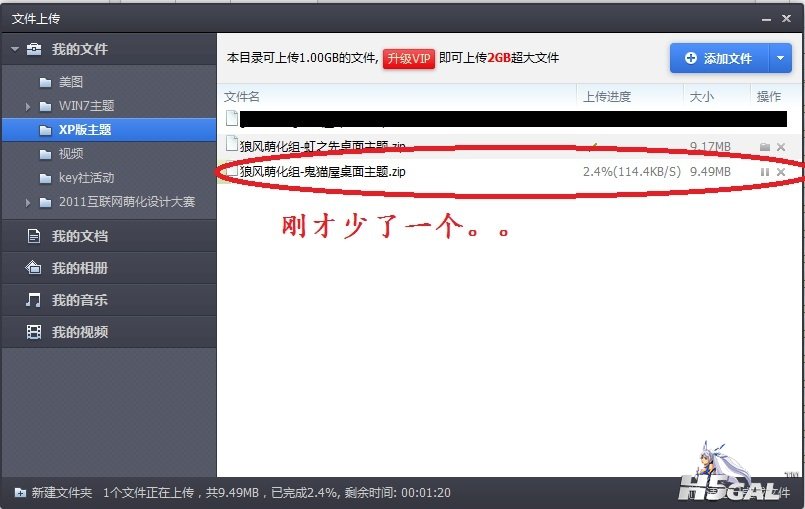This screenshot has width=805, height=509.
Task: Click the 我的视频 film icon
Action: (x=34, y=332)
